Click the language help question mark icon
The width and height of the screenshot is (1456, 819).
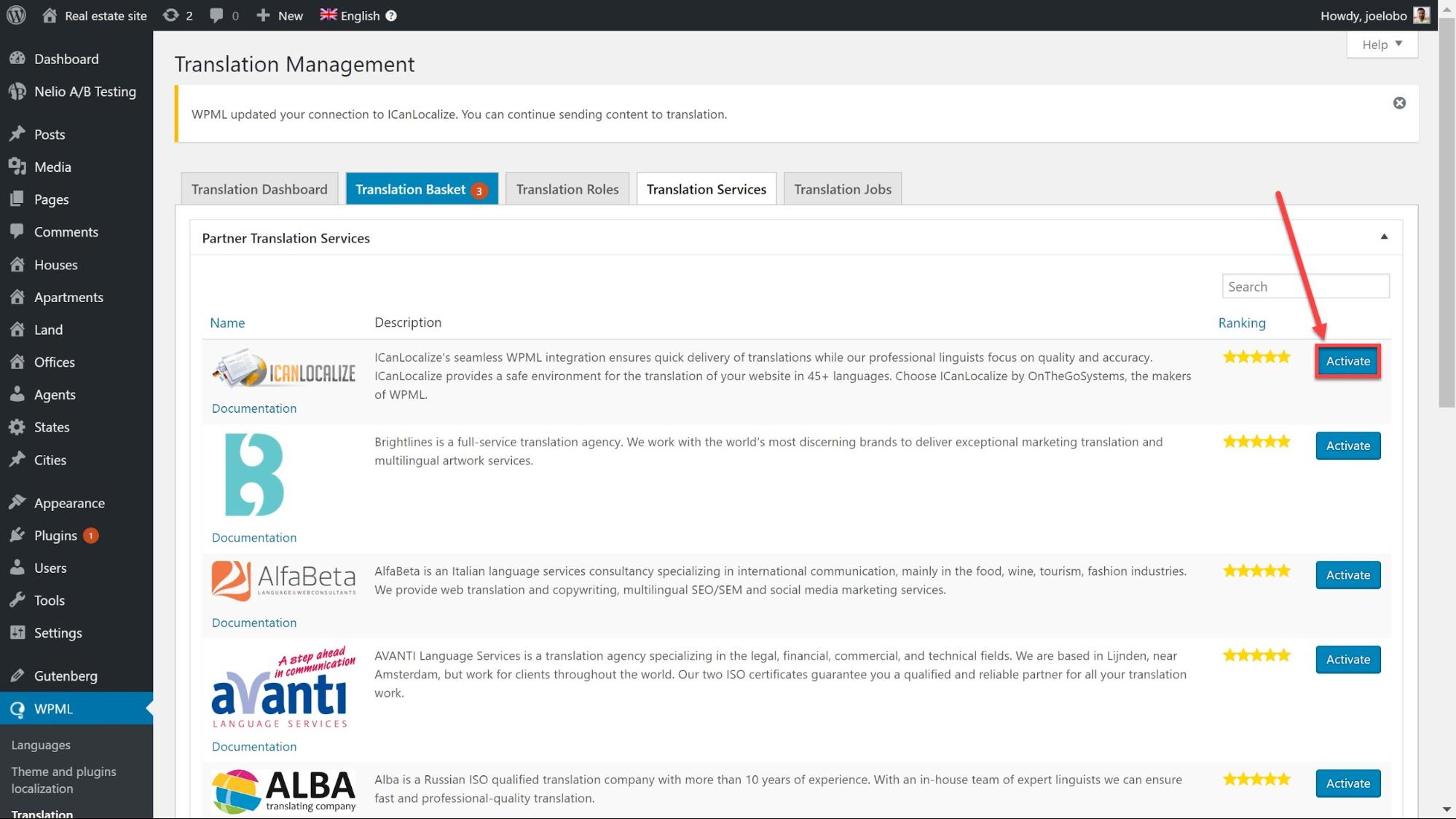(x=391, y=16)
